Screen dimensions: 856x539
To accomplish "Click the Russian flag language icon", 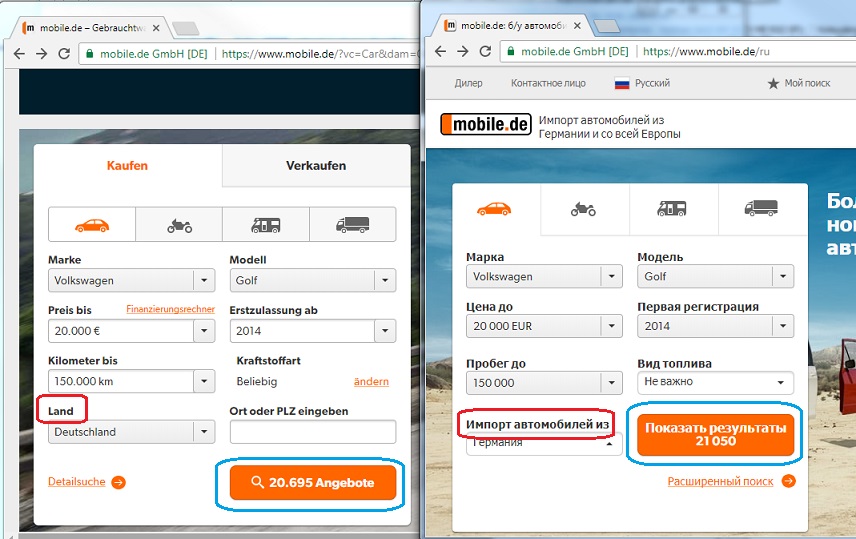I will (621, 84).
